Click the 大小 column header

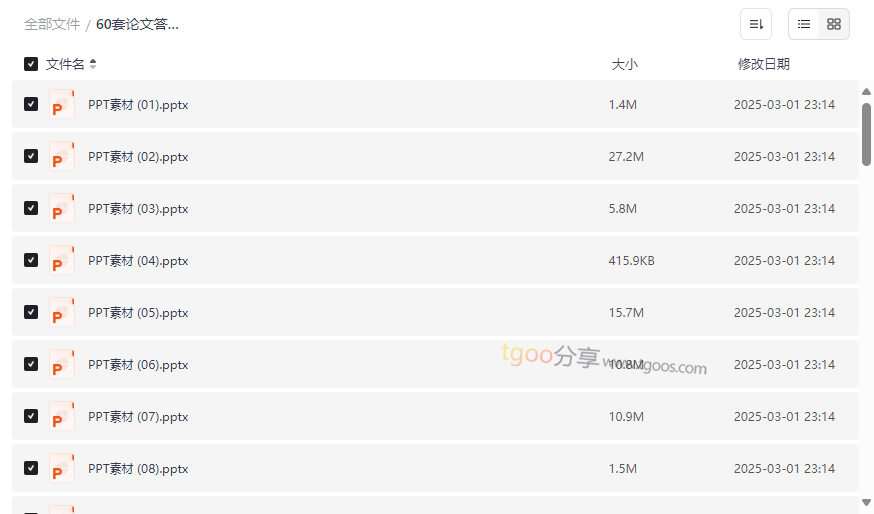pos(624,64)
